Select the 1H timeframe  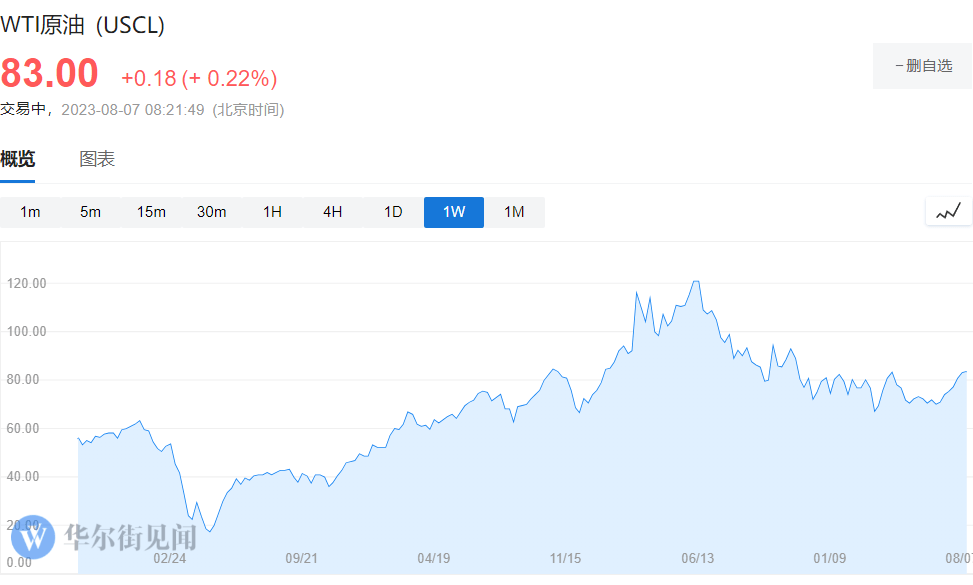coord(272,212)
